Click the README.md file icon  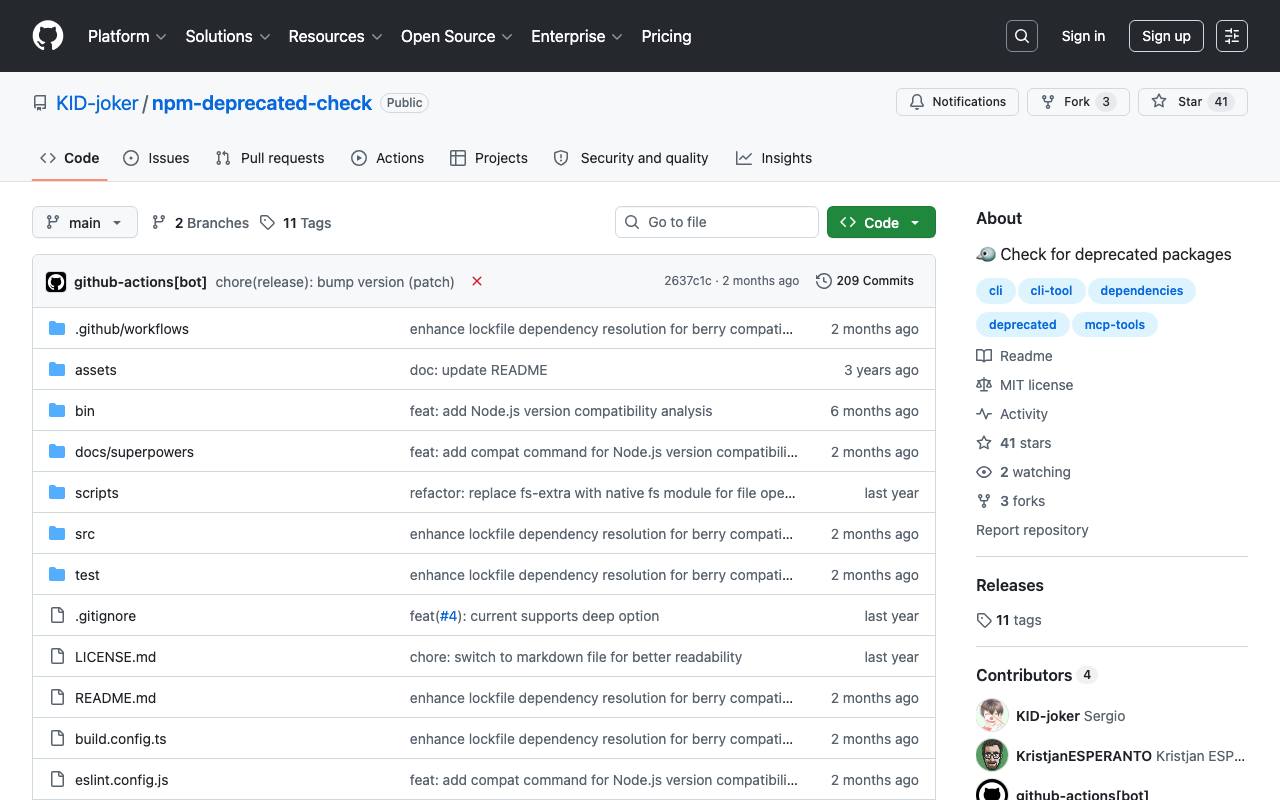coord(57,698)
